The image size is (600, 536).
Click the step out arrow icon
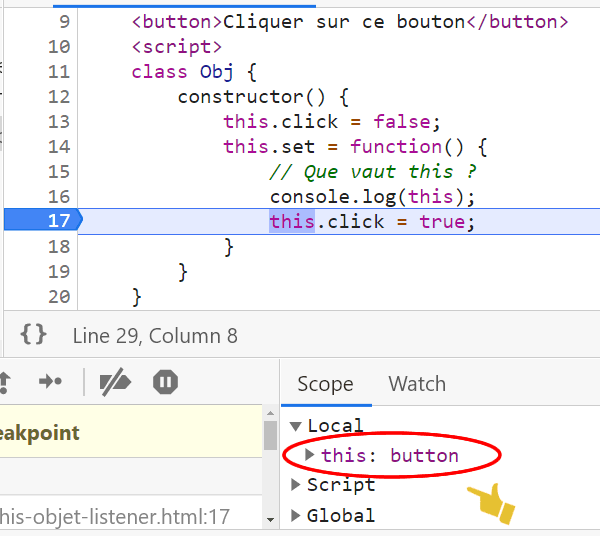4,383
